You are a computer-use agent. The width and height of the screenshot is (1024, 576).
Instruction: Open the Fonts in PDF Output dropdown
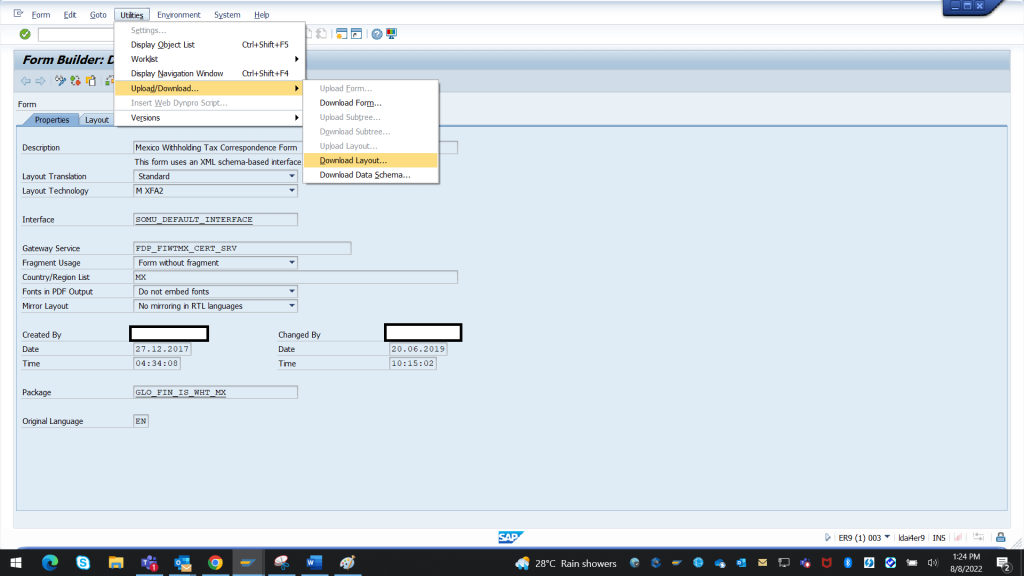(292, 291)
